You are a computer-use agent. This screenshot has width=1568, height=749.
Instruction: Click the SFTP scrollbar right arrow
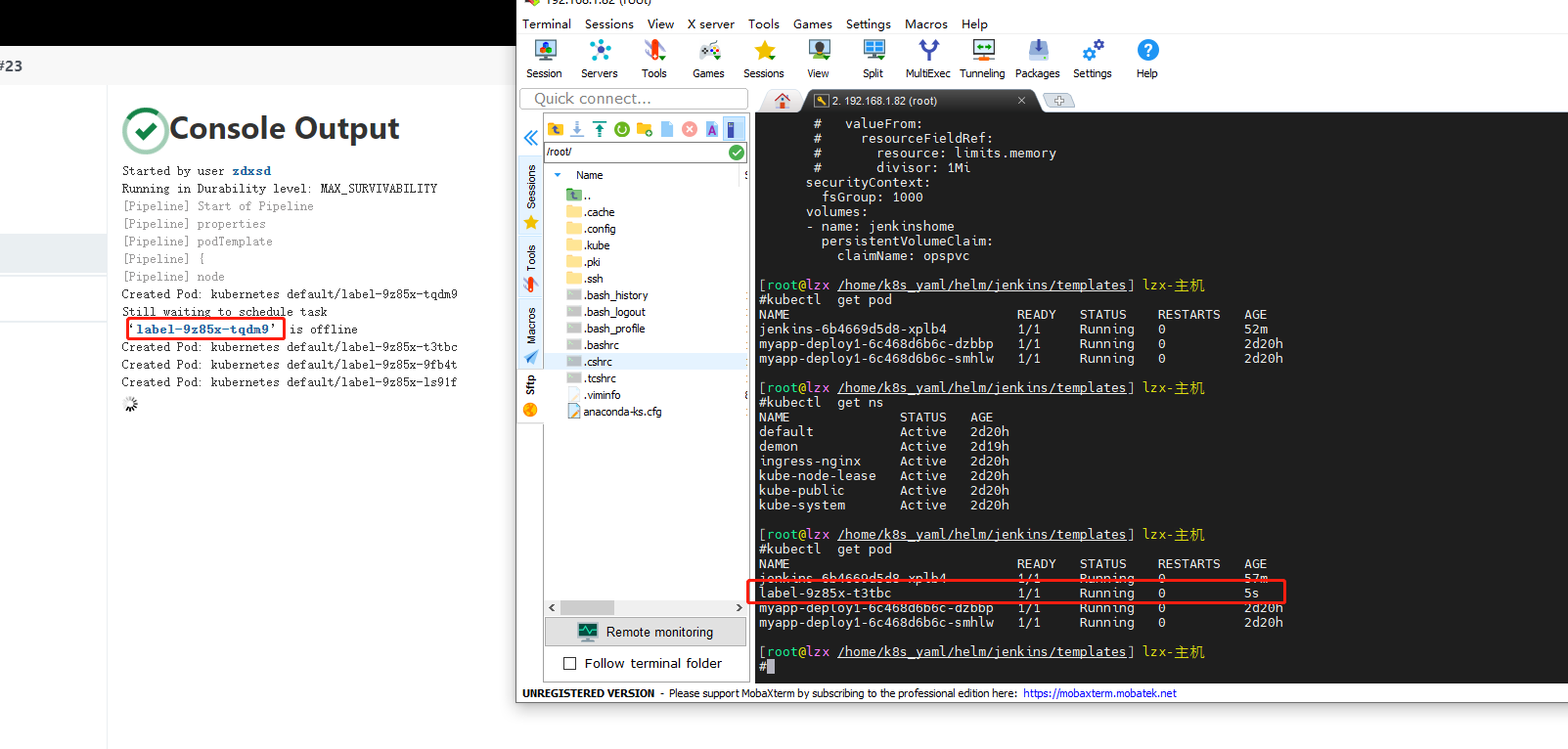739,608
